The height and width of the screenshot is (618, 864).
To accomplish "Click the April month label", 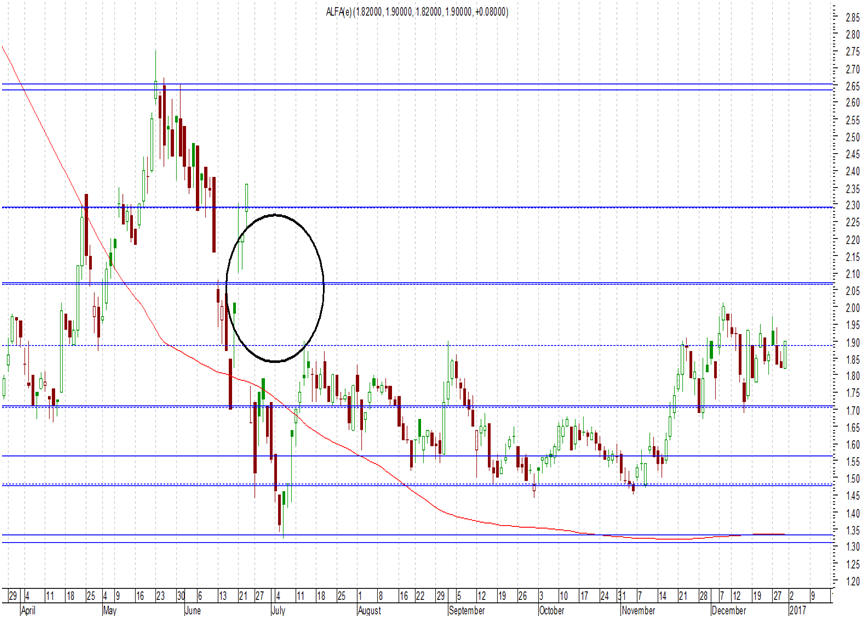I will (28, 610).
